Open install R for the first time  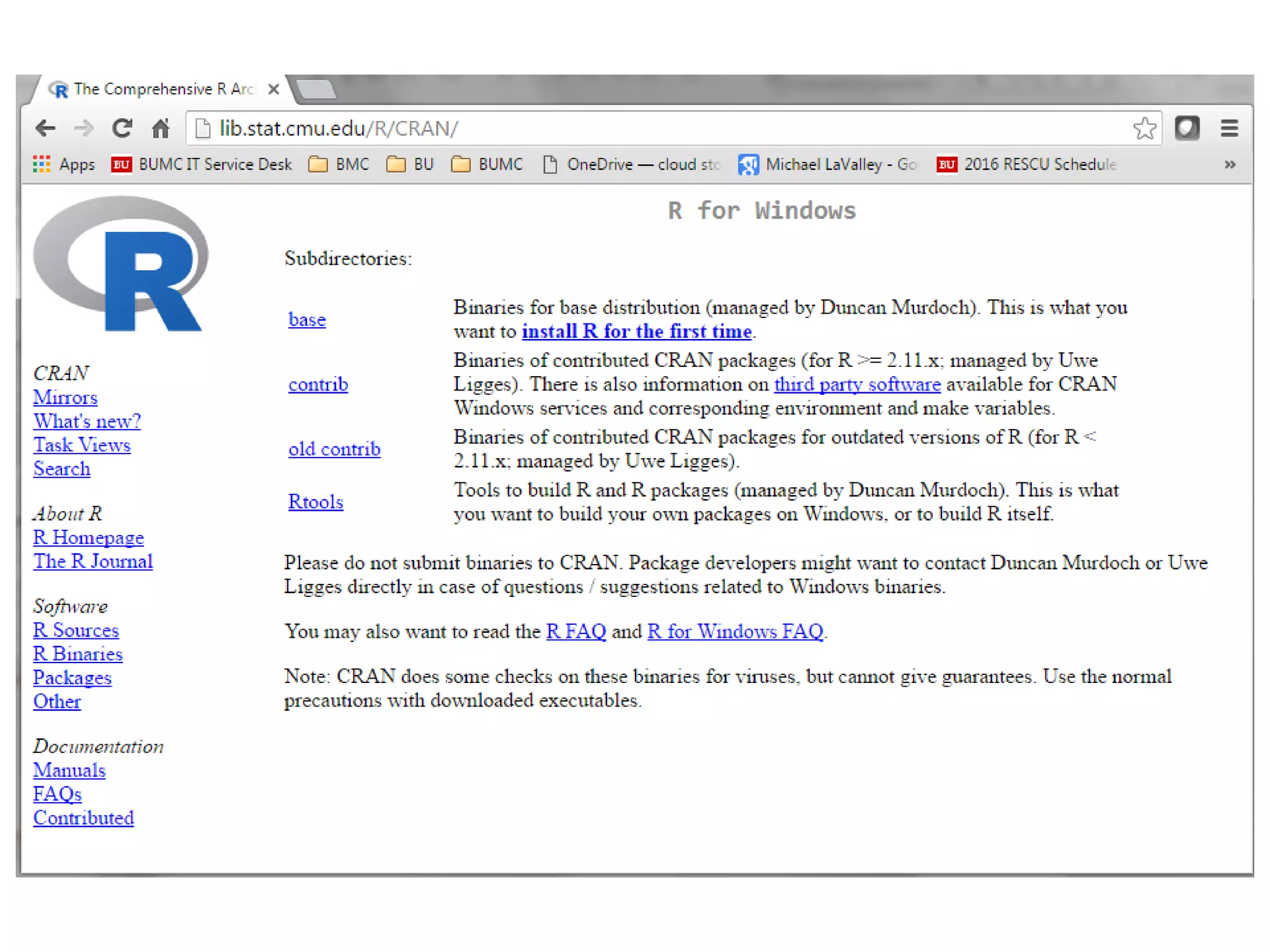637,332
